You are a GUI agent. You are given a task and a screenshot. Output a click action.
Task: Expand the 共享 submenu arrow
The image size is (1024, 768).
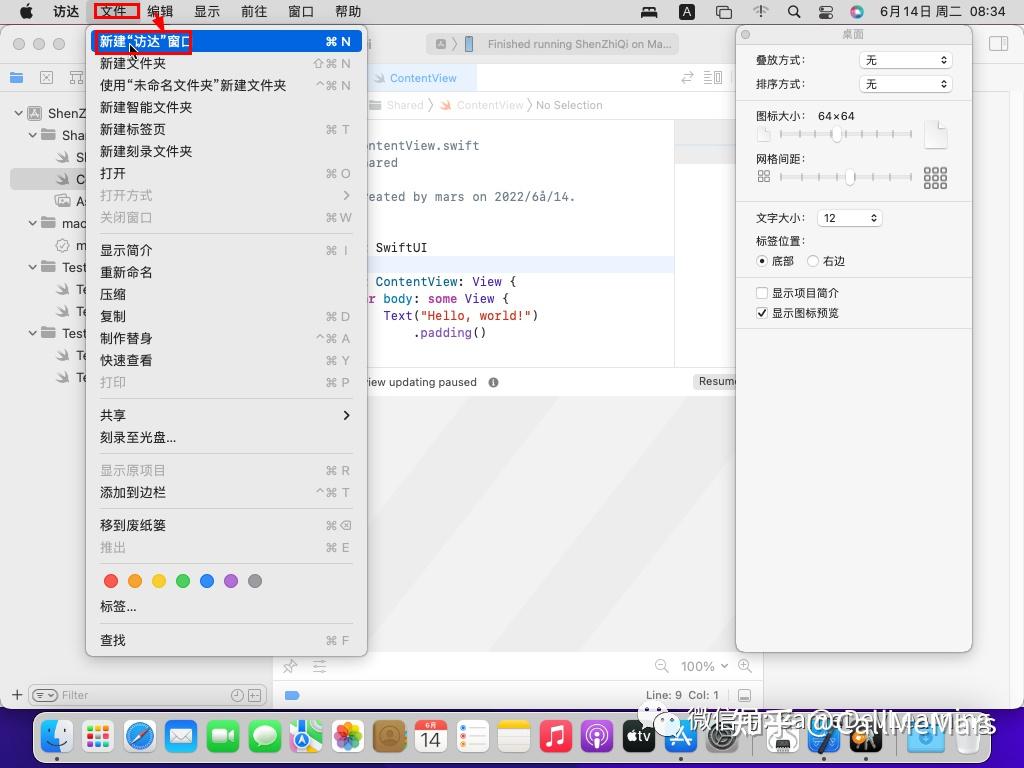point(346,415)
